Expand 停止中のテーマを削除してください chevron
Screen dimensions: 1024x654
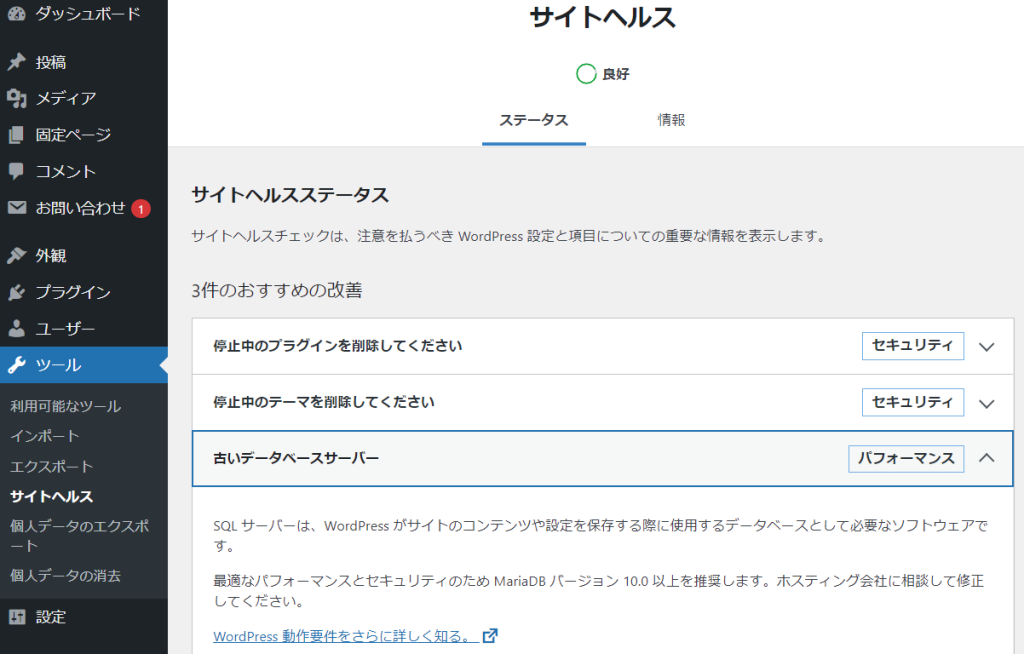(986, 403)
